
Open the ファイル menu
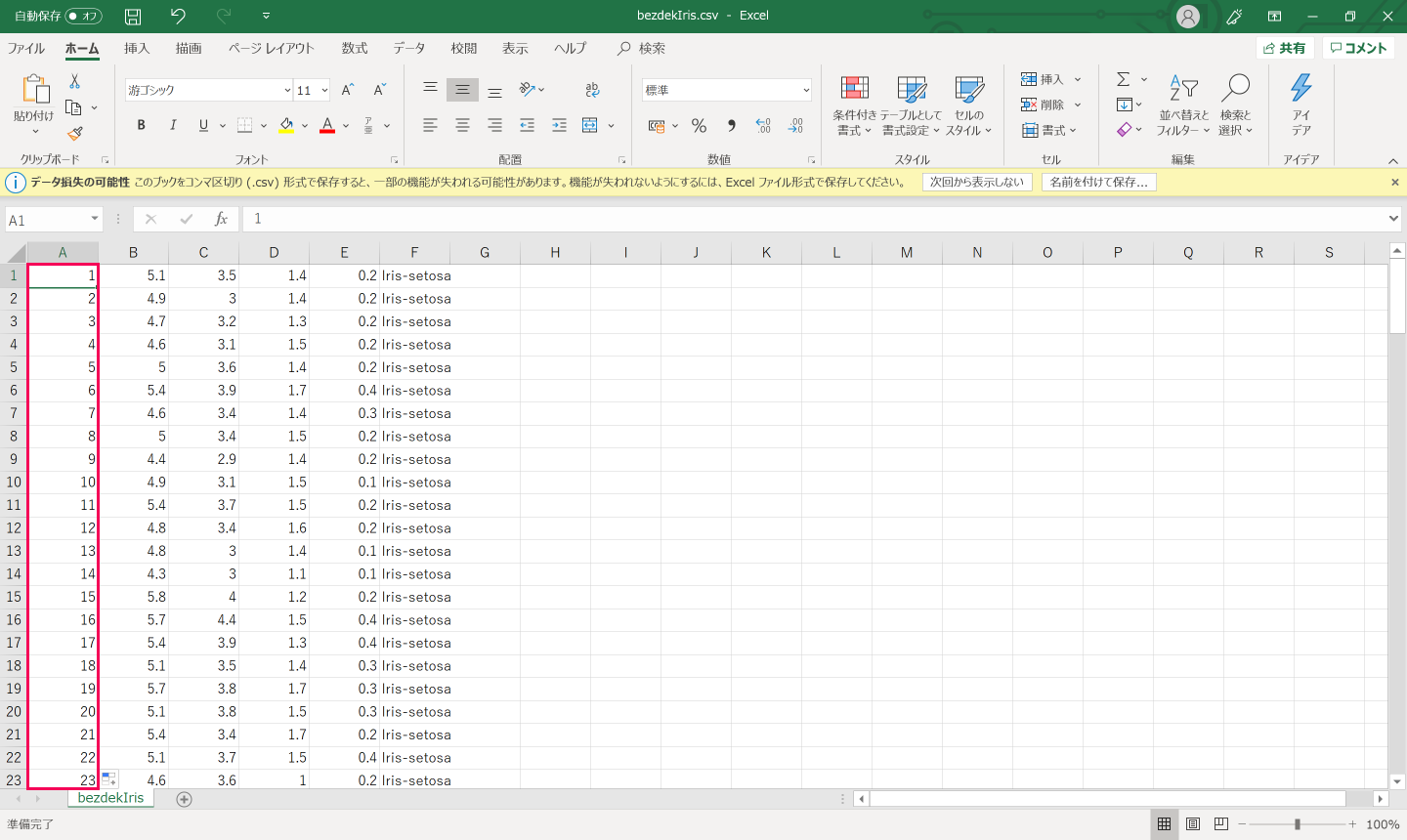[x=26, y=48]
